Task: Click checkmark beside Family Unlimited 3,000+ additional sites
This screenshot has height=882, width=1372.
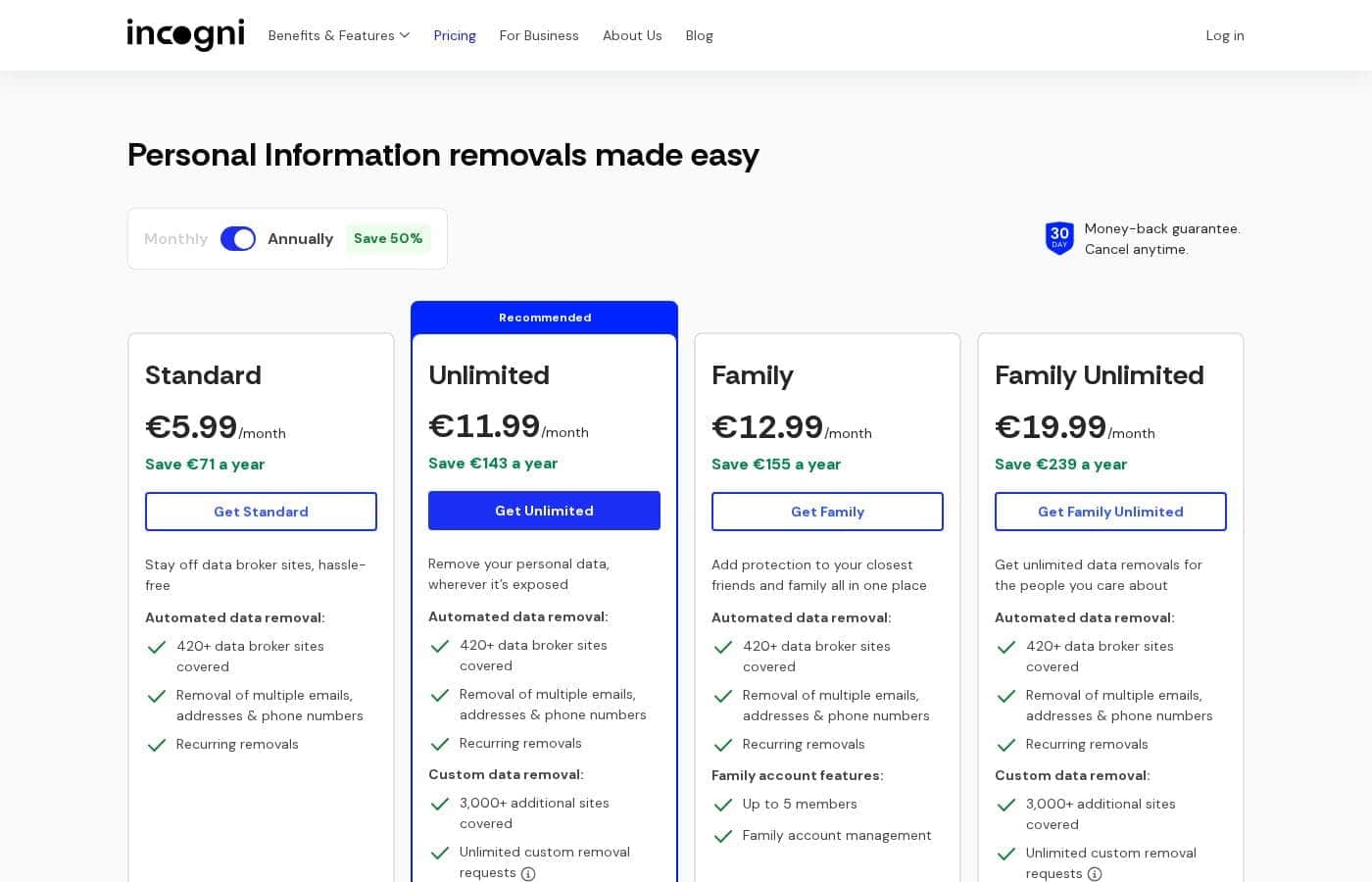Action: 1005,805
